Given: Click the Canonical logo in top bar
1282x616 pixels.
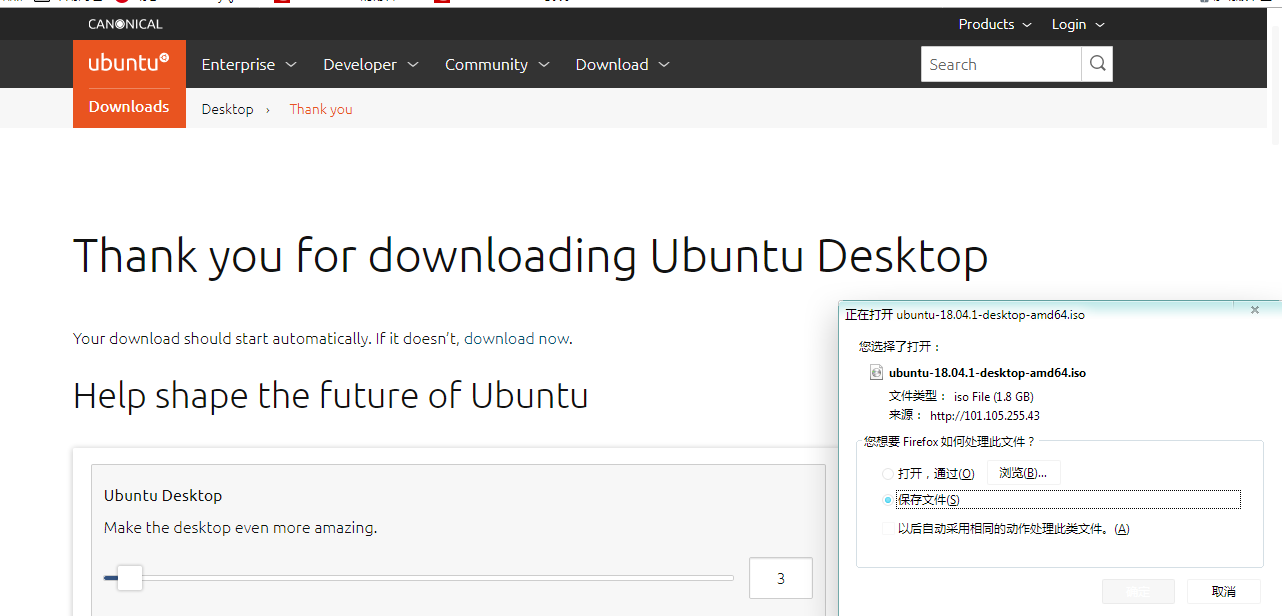Looking at the screenshot, I should (x=125, y=24).
